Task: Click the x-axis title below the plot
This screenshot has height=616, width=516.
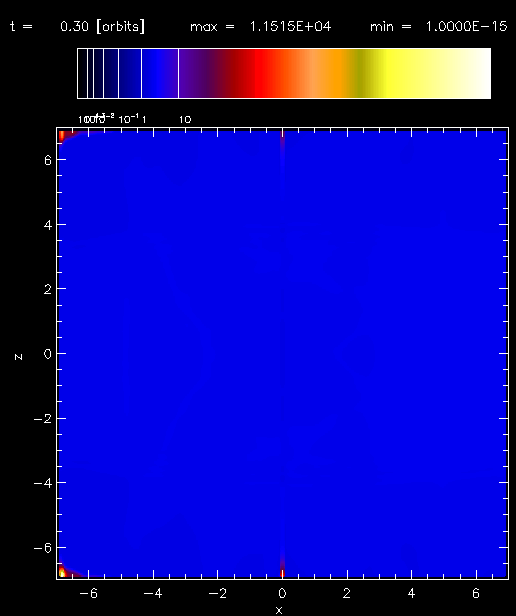Action: [x=279, y=610]
